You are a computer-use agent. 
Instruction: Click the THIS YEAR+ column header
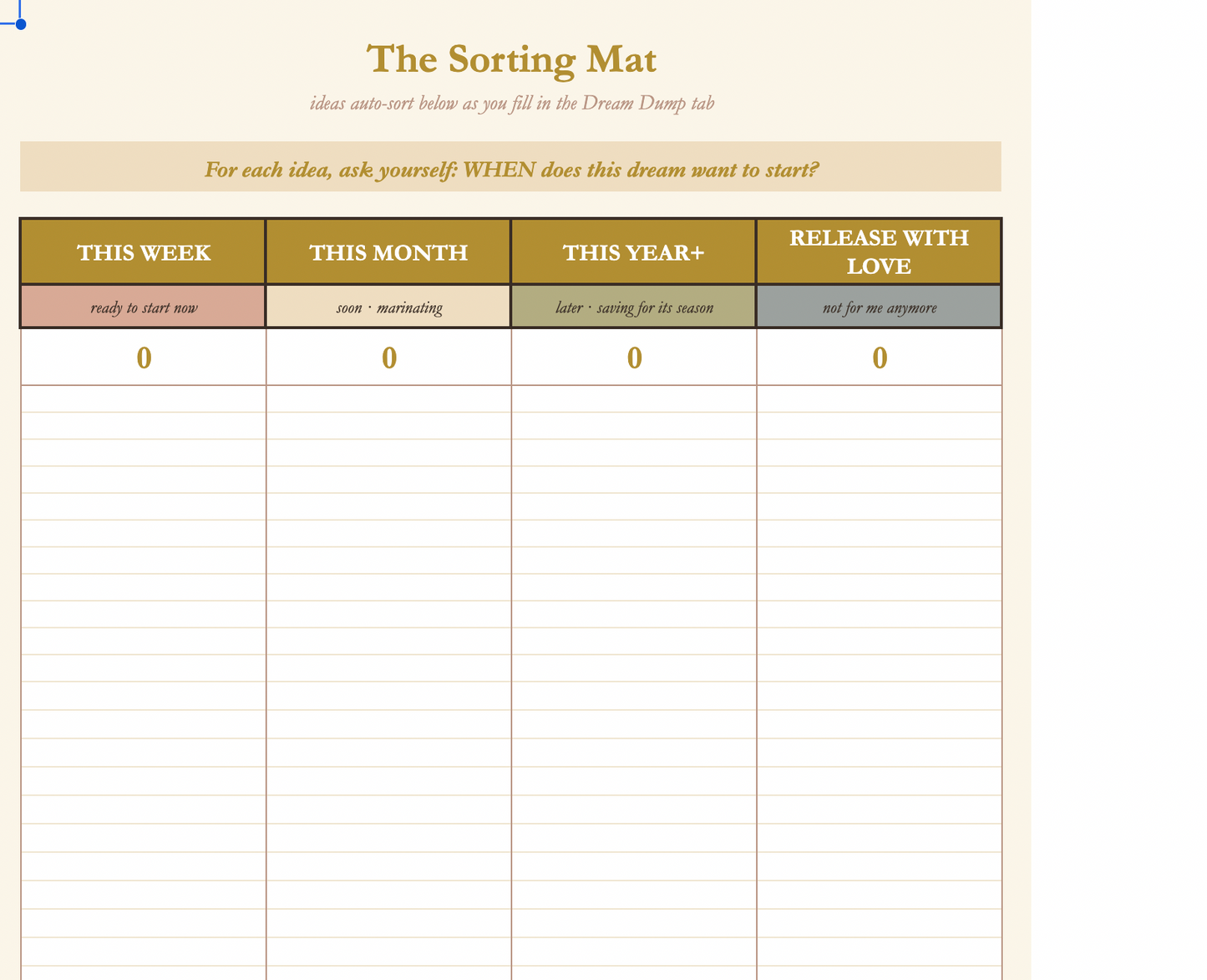point(634,251)
